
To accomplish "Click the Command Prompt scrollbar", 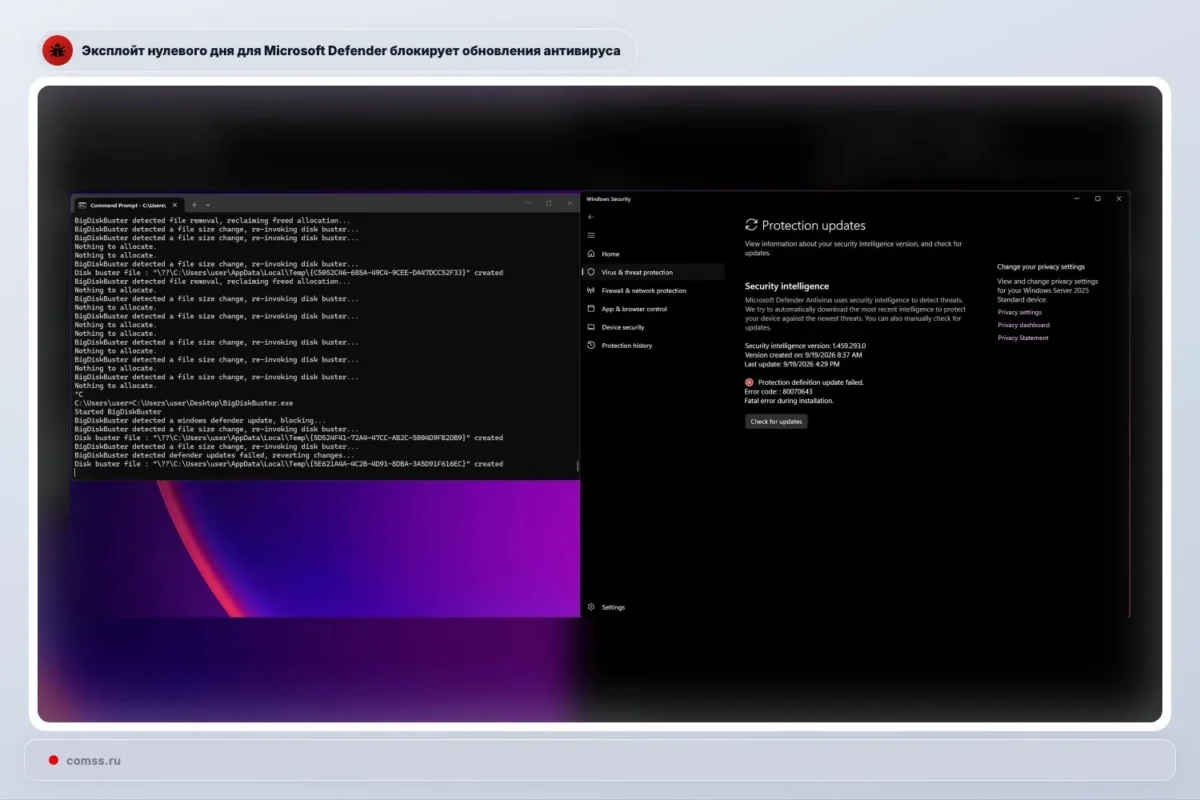I will point(577,466).
